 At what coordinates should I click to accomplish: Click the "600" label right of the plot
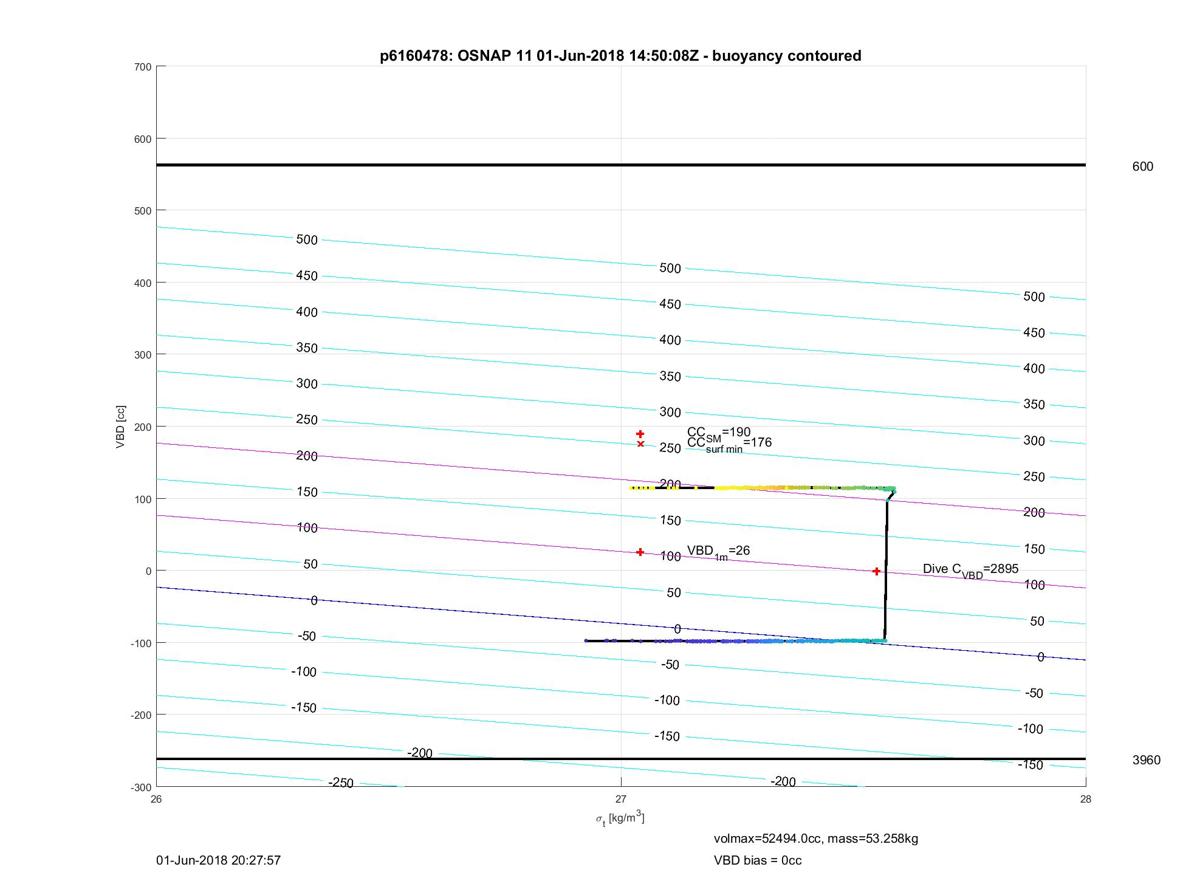coord(1142,167)
